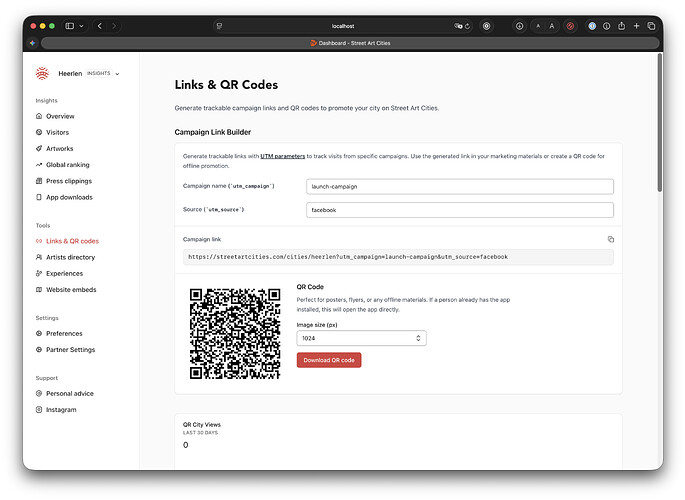View Global ranking page
The image size is (685, 500).
click(67, 165)
